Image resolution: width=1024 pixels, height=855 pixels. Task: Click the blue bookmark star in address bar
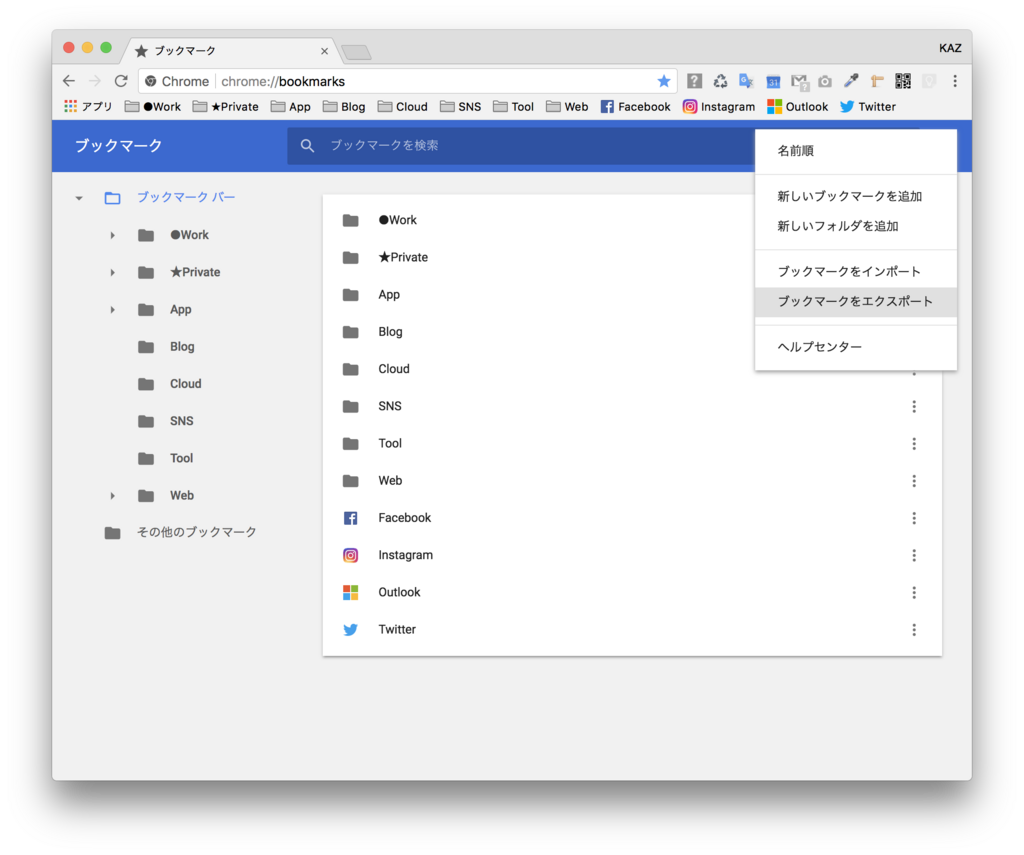[x=664, y=81]
